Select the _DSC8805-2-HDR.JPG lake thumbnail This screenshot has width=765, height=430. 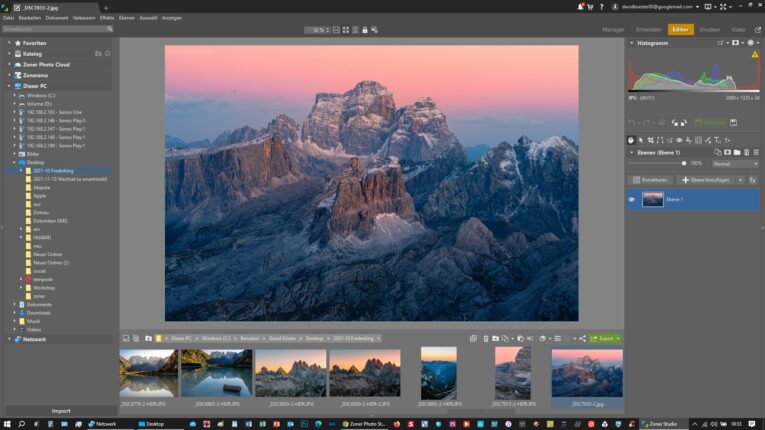click(216, 372)
